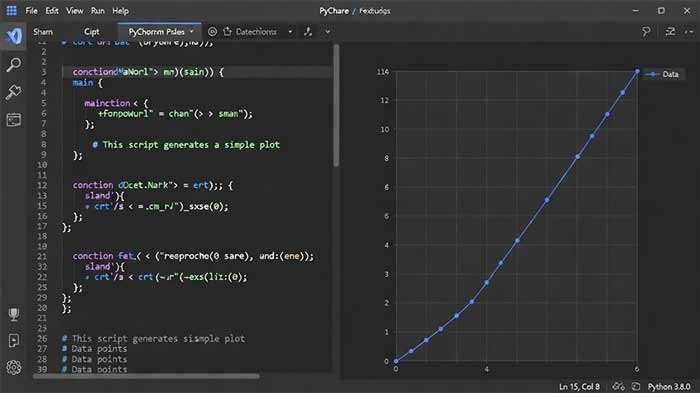Viewport: 700px width, 393px height.
Task: Open the Search magnifier in the sidebar
Action: (x=13, y=65)
